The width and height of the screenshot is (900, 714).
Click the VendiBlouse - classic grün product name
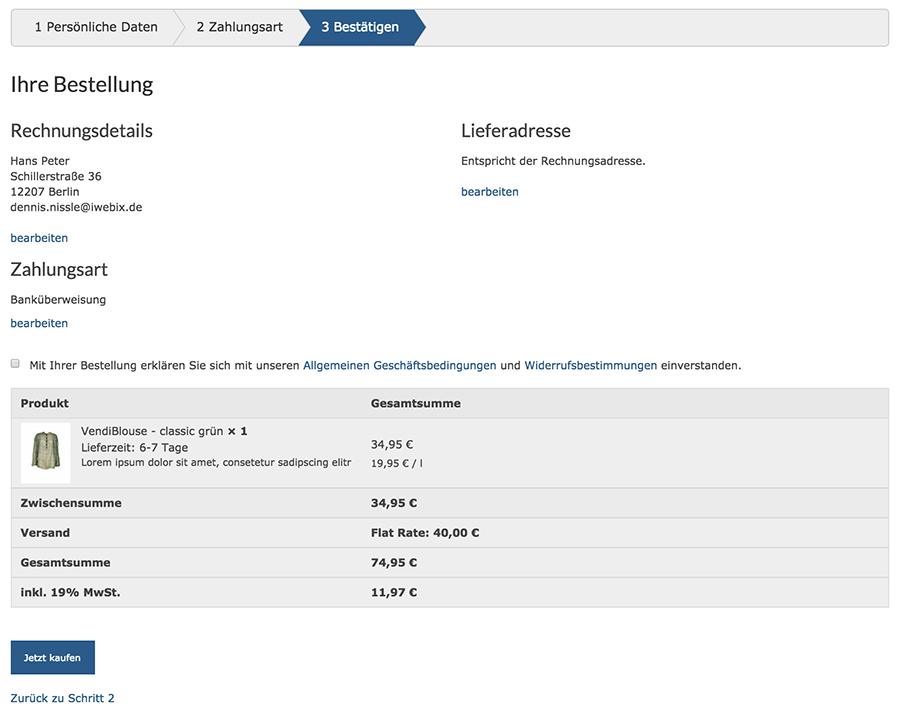(152, 432)
